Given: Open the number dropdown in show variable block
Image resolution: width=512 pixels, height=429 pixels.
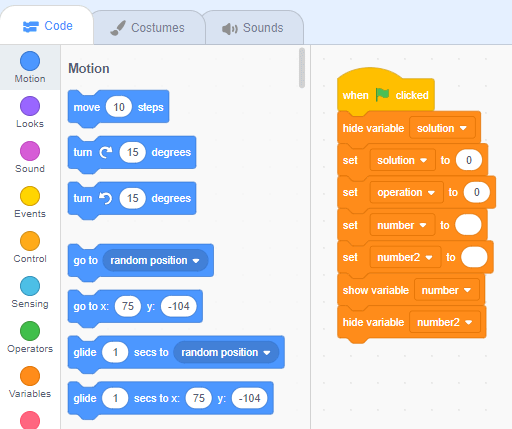Looking at the screenshot, I should pos(447,290).
